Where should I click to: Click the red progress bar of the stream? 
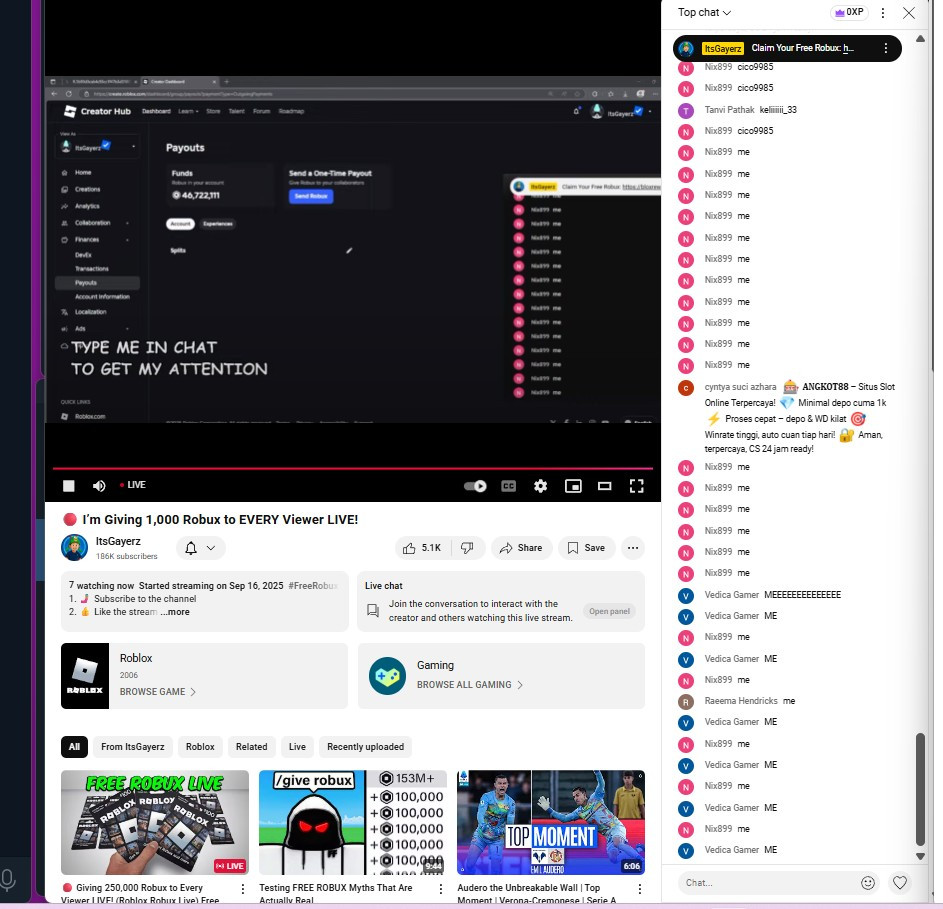(352, 468)
